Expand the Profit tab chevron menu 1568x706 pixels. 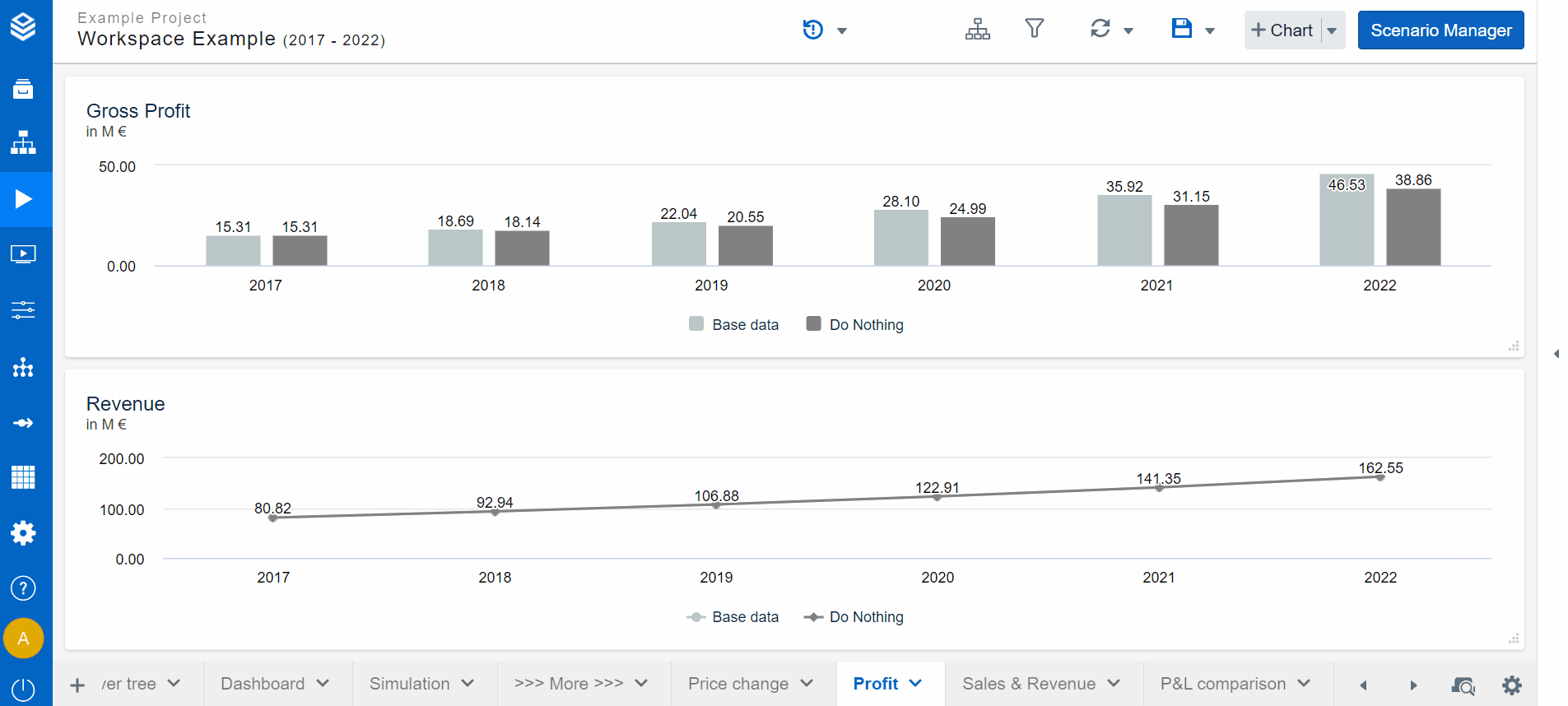tap(916, 684)
